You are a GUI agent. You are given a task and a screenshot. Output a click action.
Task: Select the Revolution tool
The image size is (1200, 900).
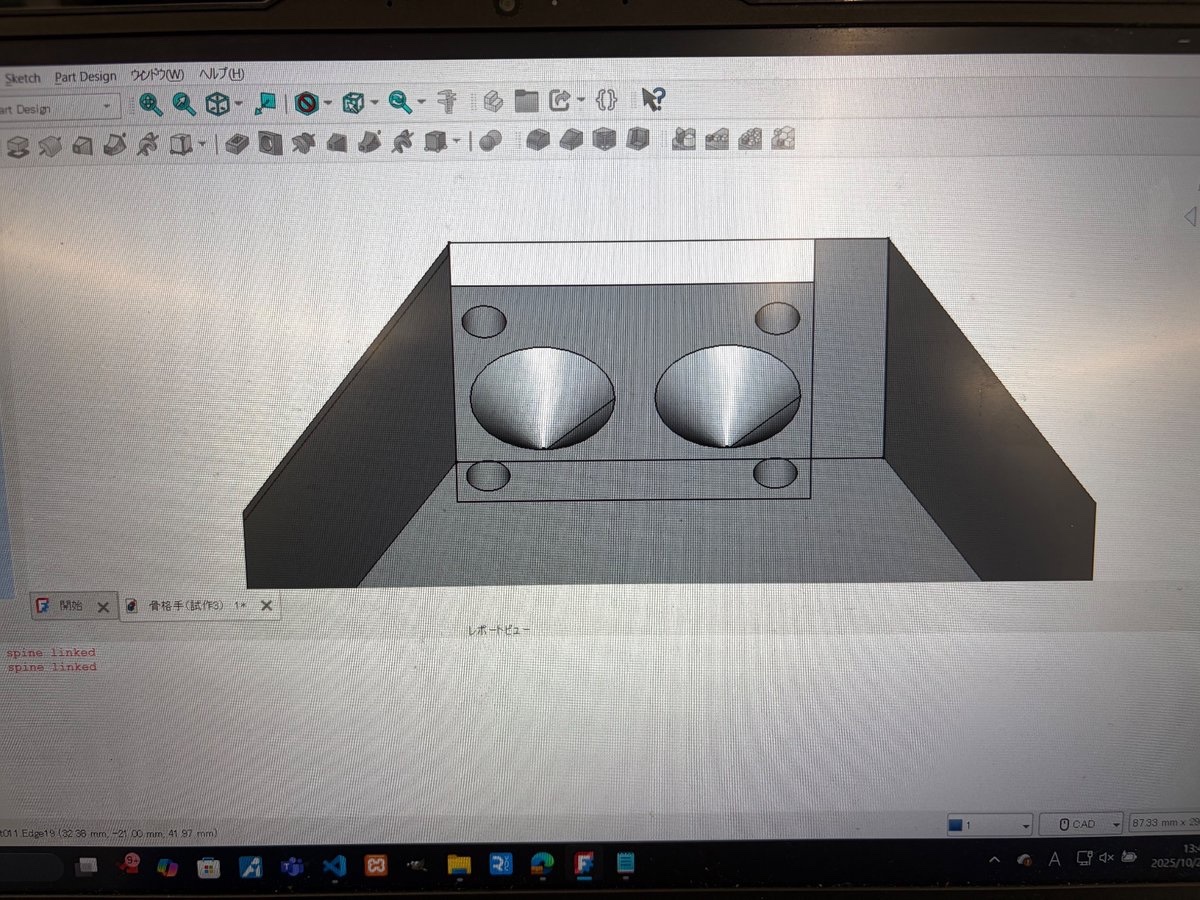tap(49, 146)
